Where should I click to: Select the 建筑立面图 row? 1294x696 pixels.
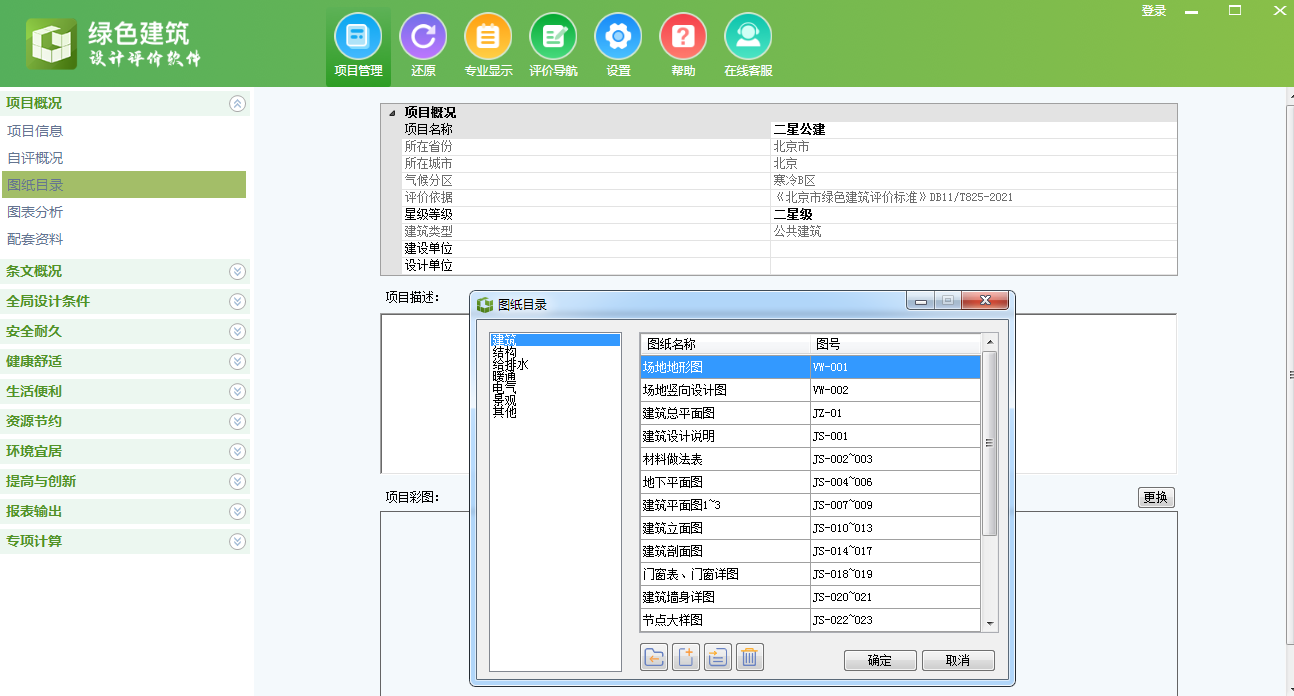810,528
